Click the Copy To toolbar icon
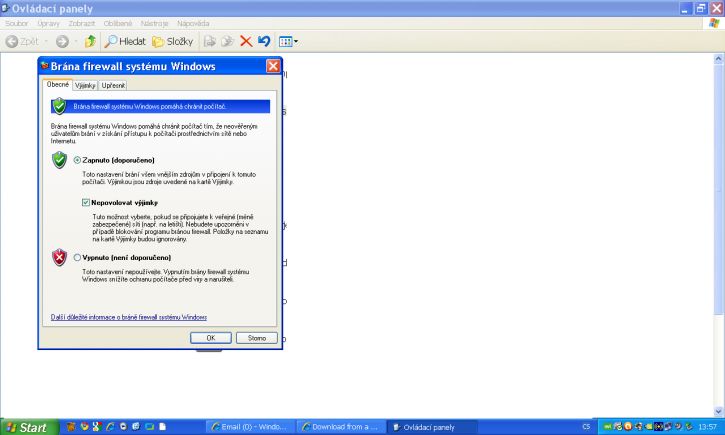This screenshot has width=725, height=435. pyautogui.click(x=227, y=42)
